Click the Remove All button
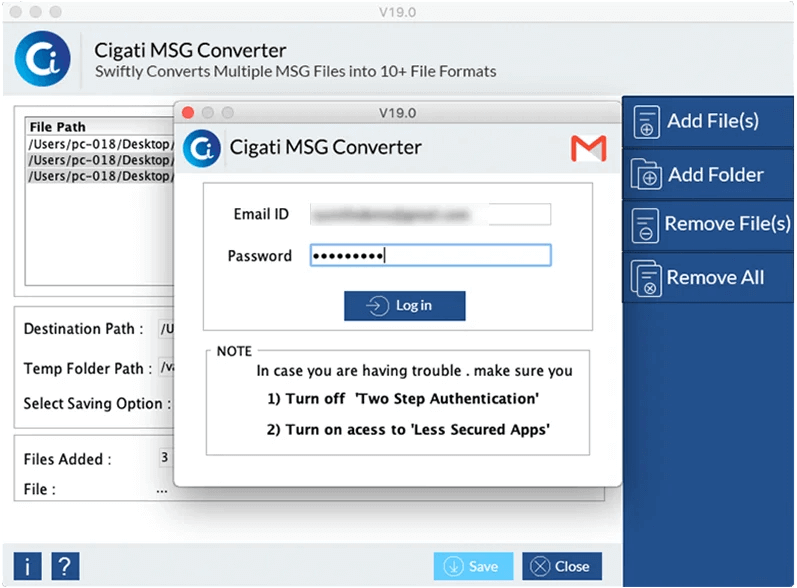The height and width of the screenshot is (588, 797). click(x=708, y=277)
